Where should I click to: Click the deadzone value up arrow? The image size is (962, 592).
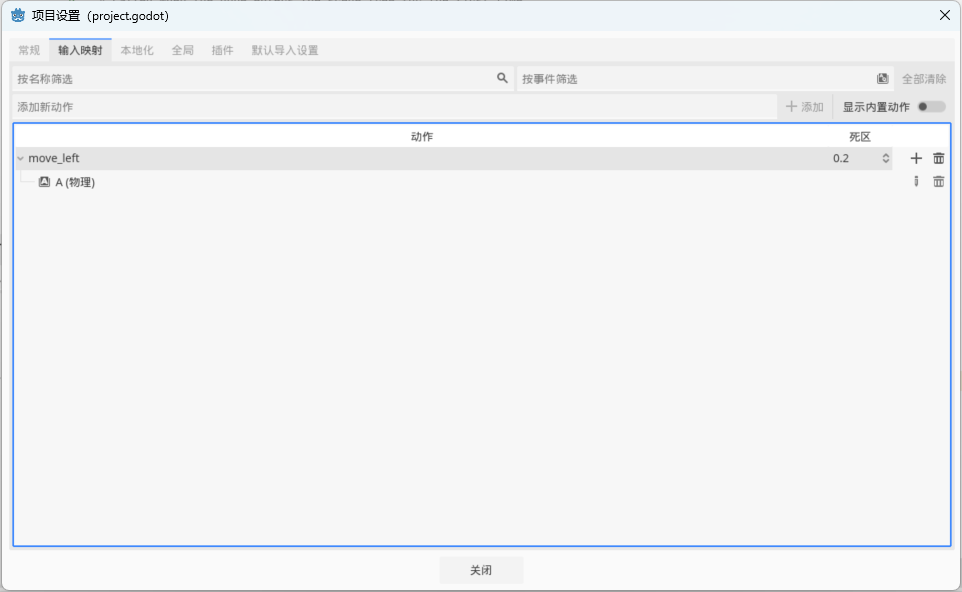[885, 154]
